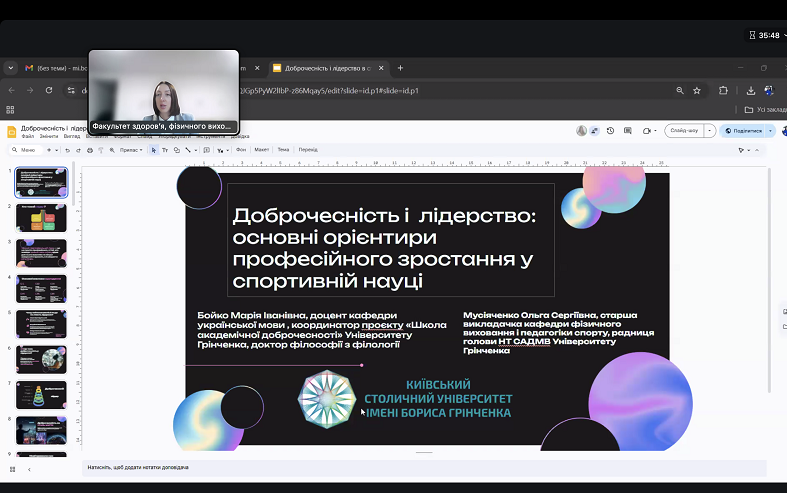Expand the Слайд-шоу dropdown arrow

click(x=709, y=131)
